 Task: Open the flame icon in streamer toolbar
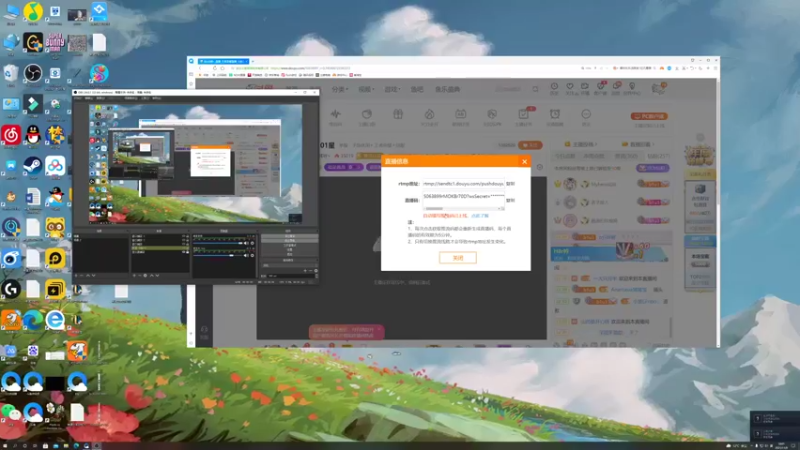click(429, 114)
